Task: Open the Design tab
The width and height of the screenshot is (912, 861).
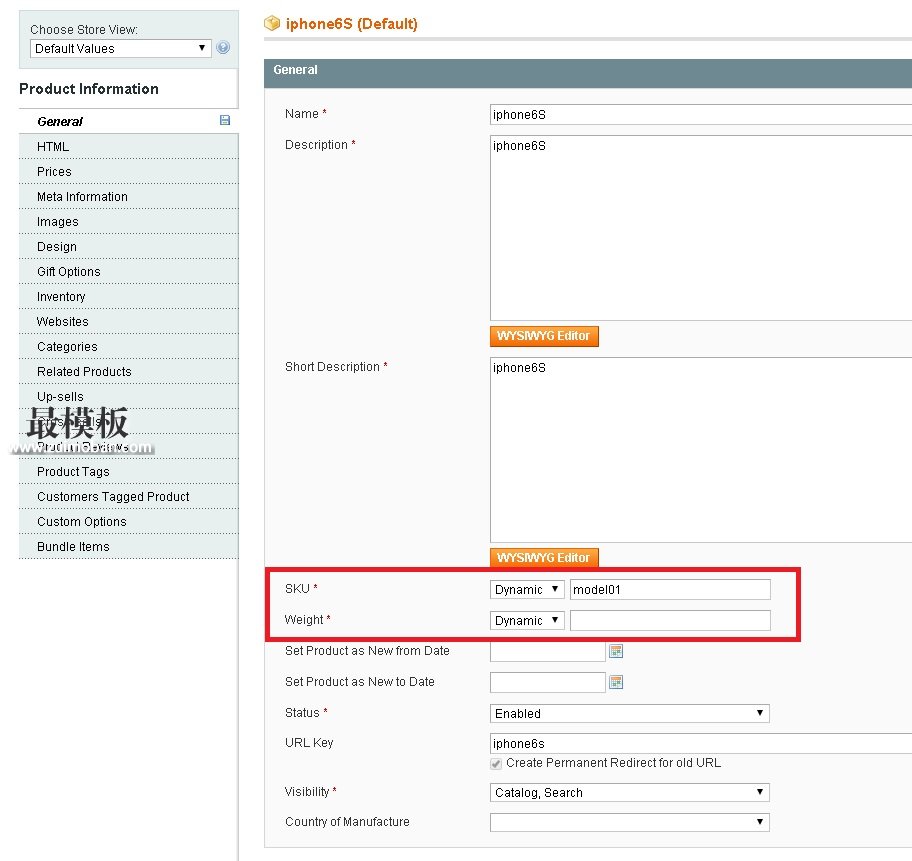Action: (129, 247)
